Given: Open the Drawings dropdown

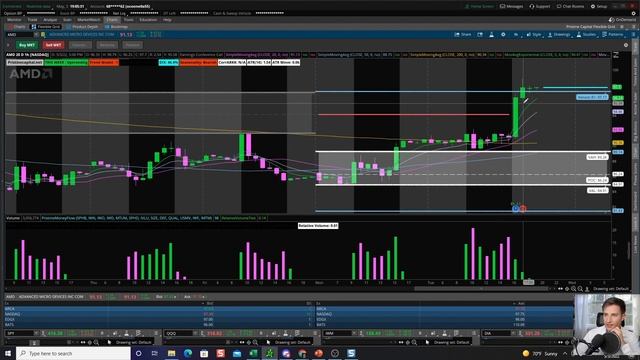Looking at the screenshot, I should 559,35.
